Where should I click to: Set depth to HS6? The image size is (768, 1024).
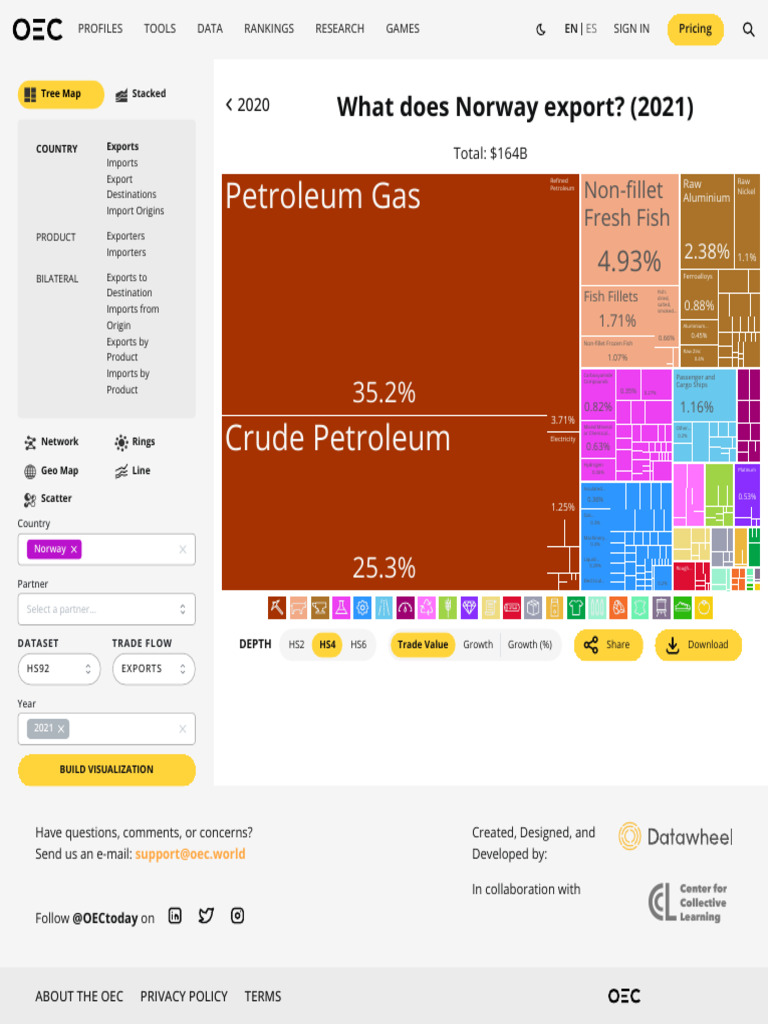(x=358, y=645)
